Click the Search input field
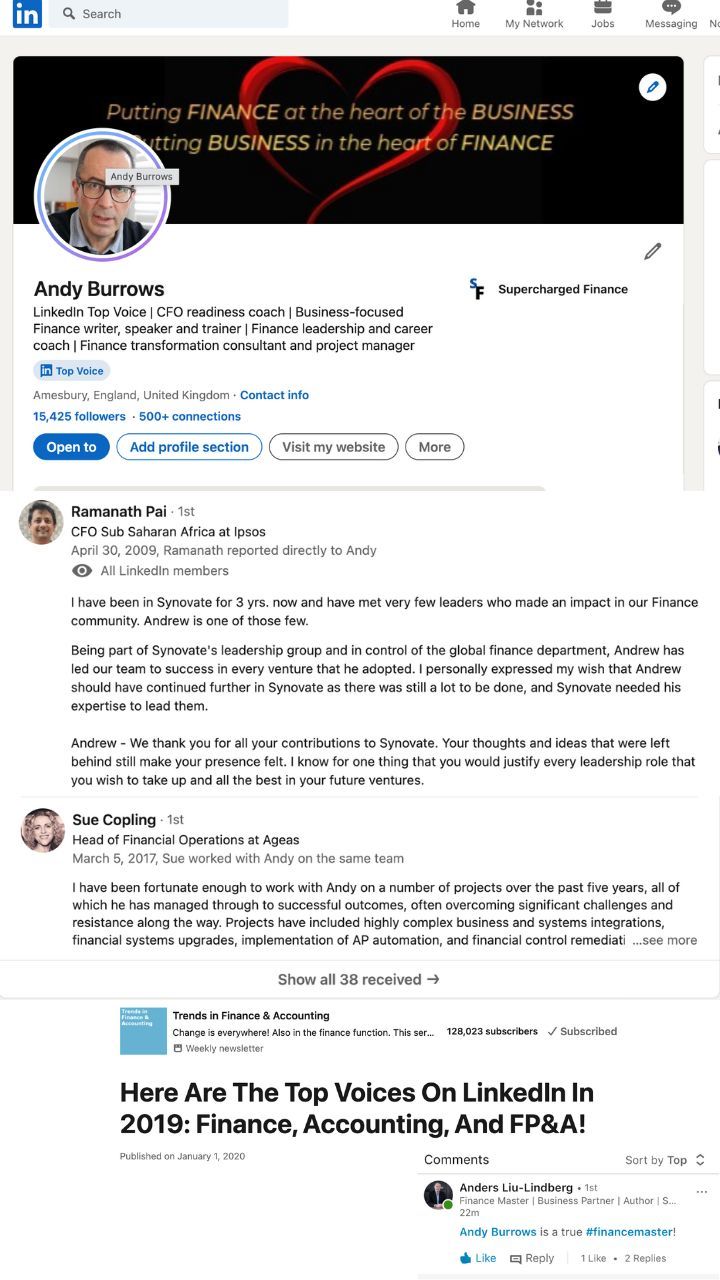This screenshot has width=720, height=1280. point(170,14)
